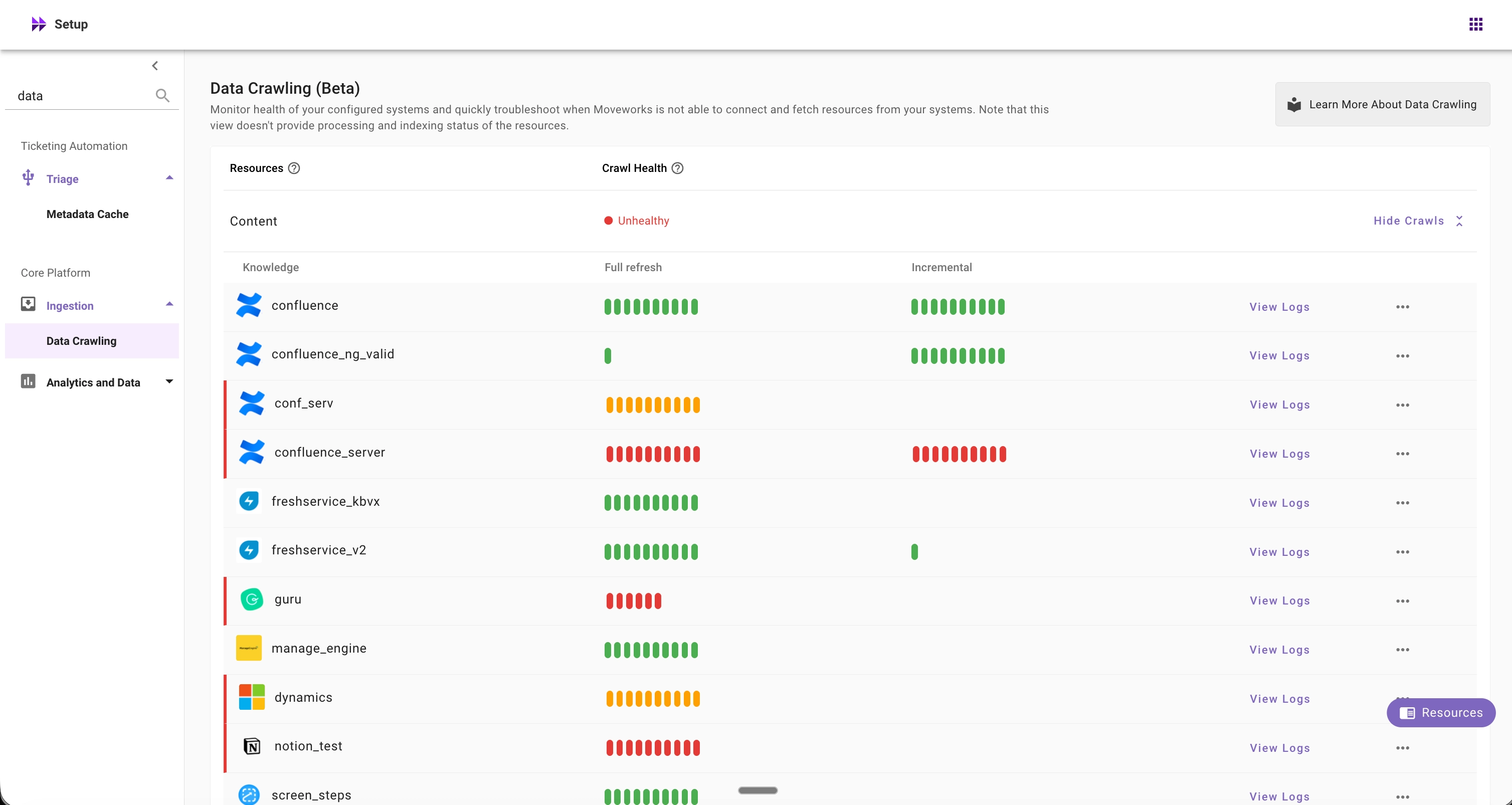
Task: Select Data Crawling in sidebar
Action: point(82,341)
